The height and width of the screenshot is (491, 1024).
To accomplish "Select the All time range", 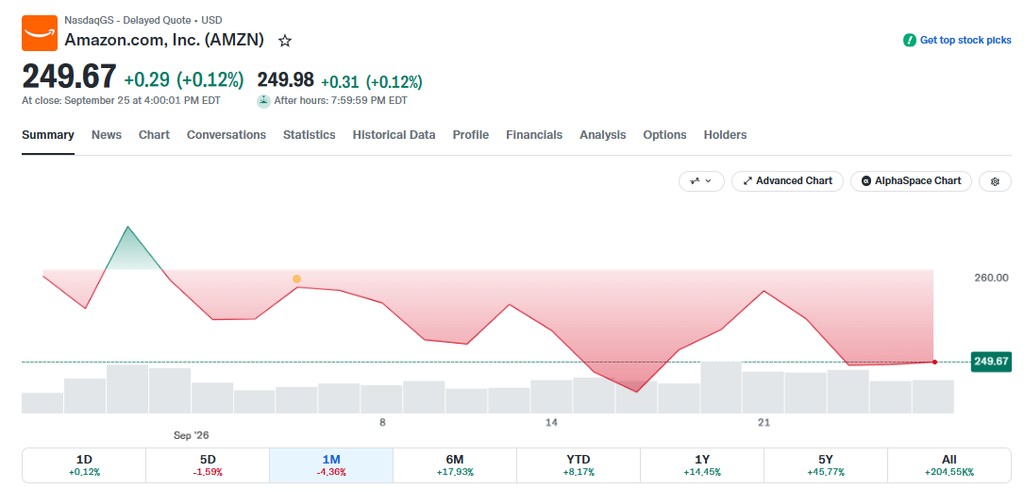I will click(949, 465).
